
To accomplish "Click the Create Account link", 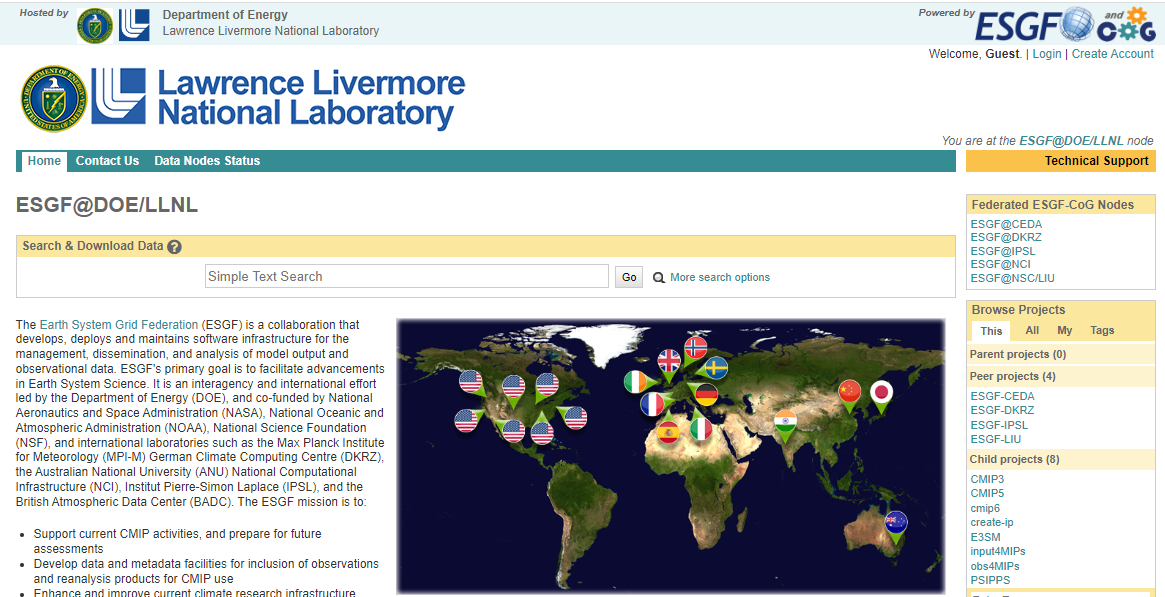I will click(1112, 54).
